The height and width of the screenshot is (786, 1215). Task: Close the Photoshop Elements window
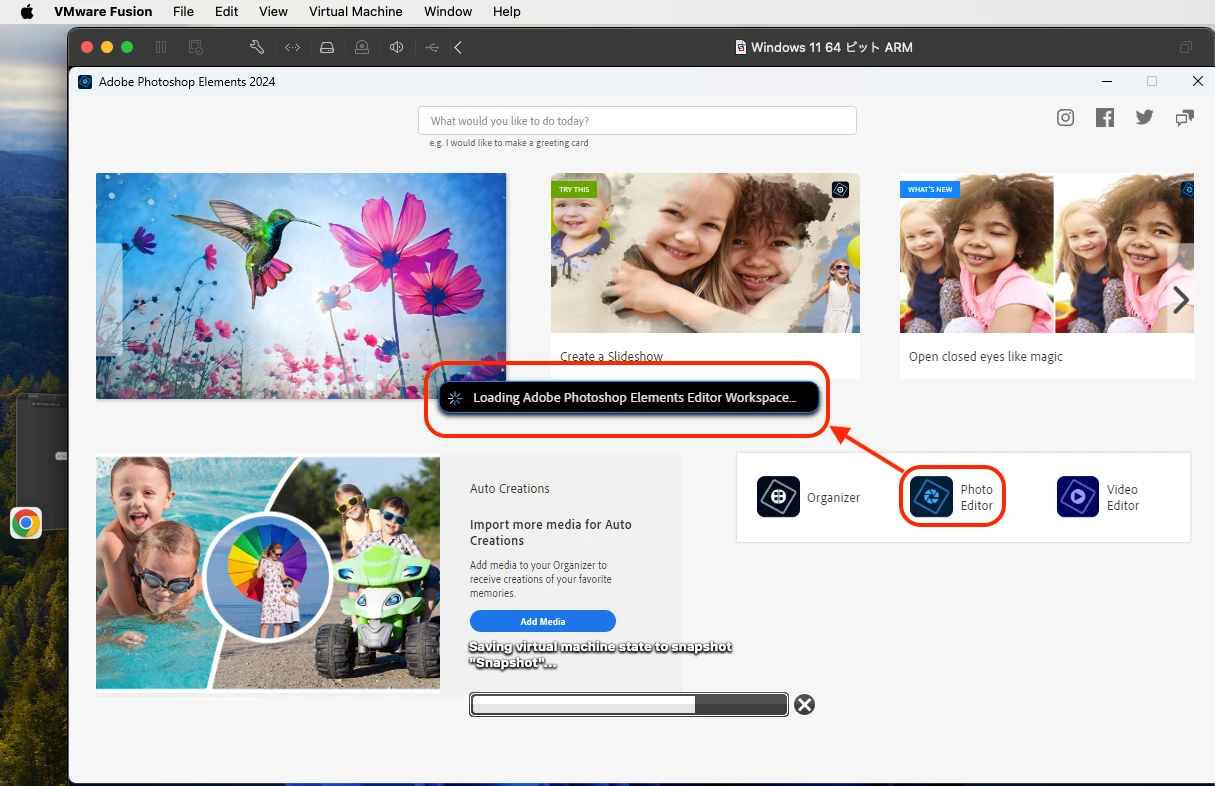(x=1198, y=81)
